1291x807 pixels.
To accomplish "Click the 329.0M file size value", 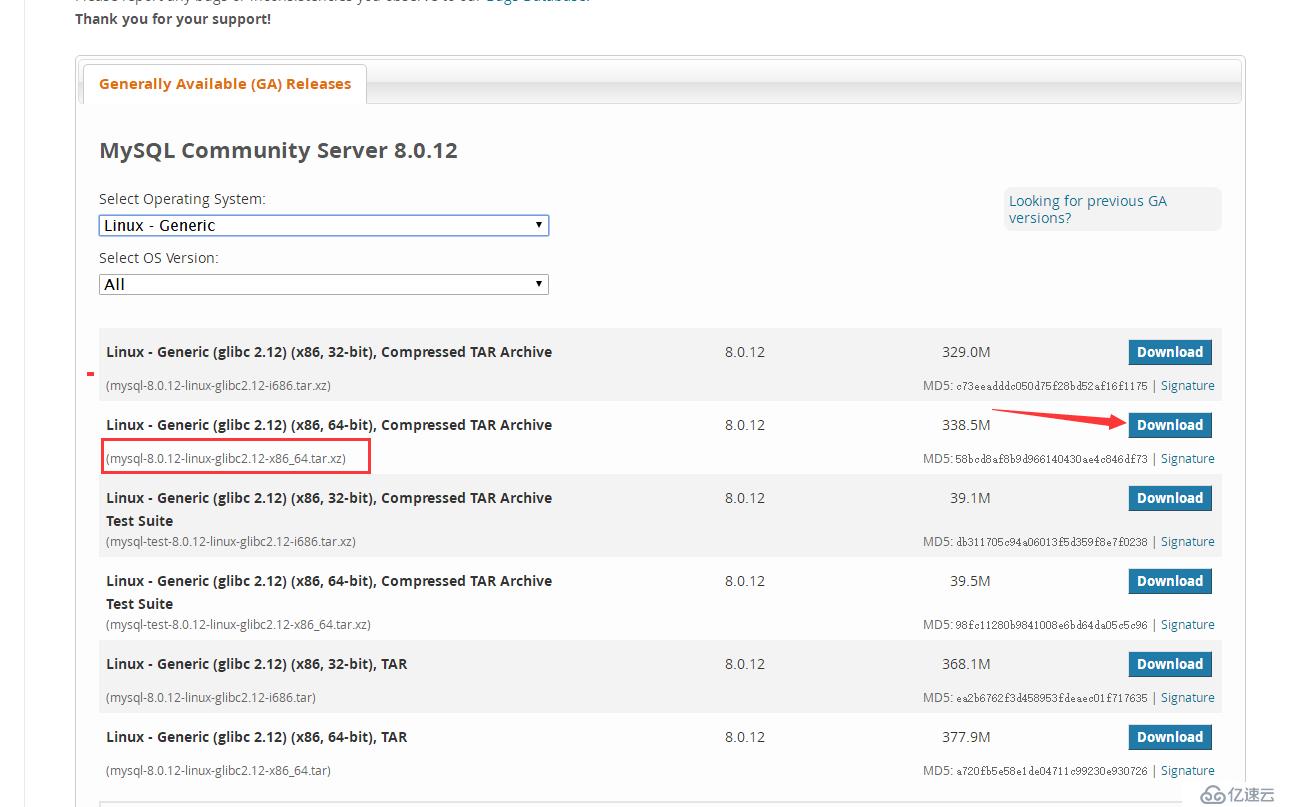I will point(966,352).
